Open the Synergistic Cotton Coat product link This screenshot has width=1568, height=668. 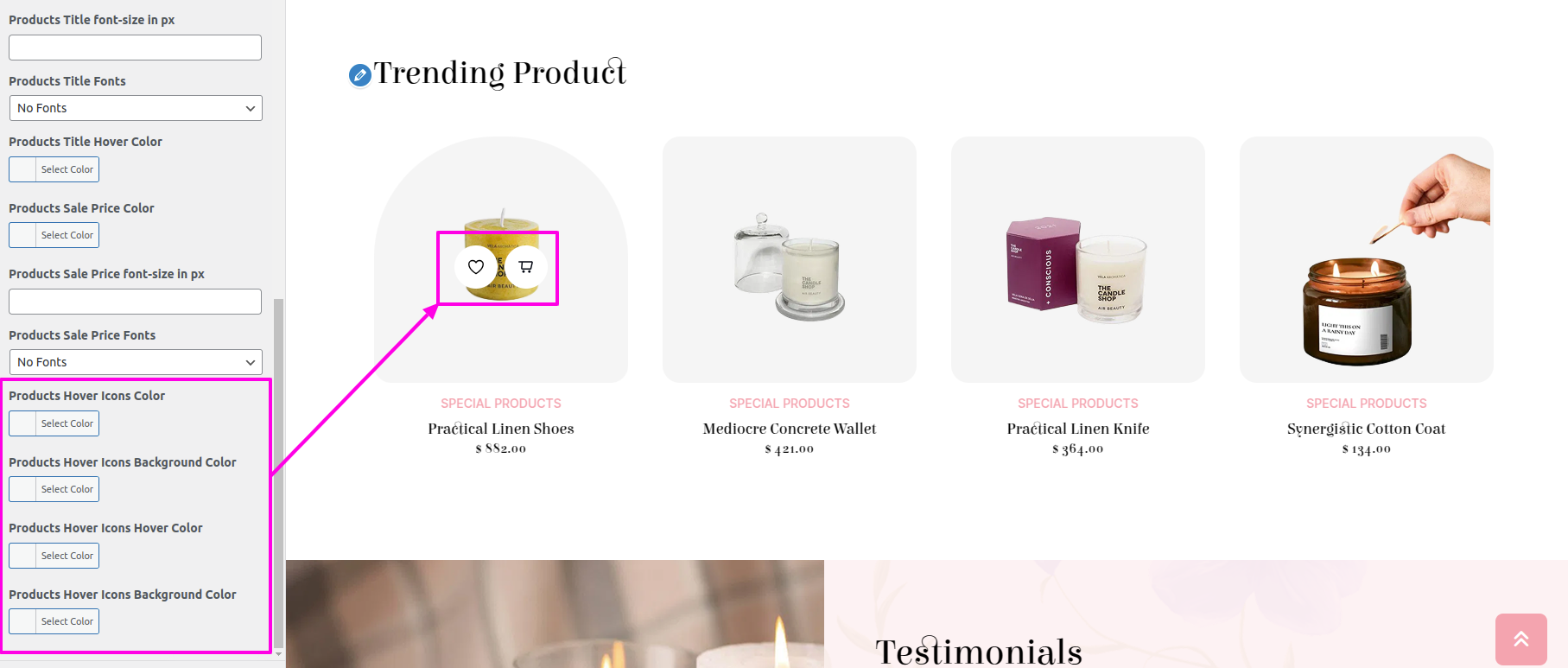pos(1367,429)
